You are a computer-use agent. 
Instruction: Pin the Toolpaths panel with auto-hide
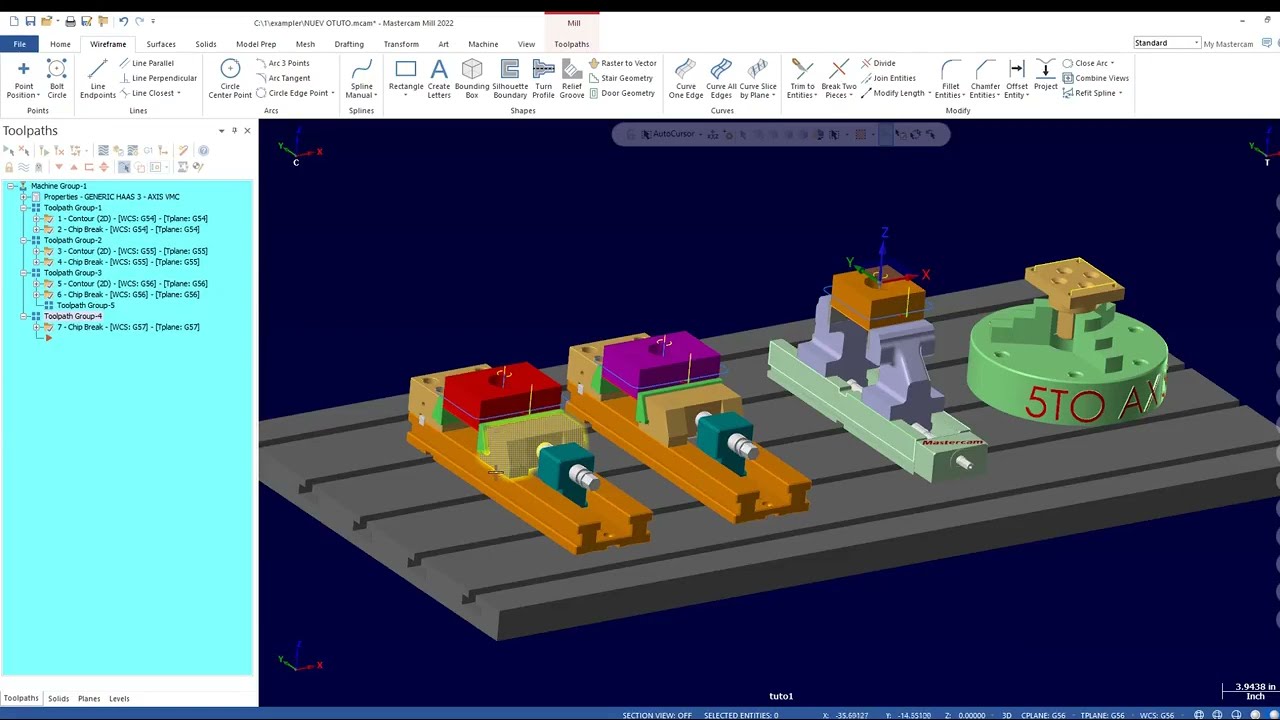pos(234,130)
